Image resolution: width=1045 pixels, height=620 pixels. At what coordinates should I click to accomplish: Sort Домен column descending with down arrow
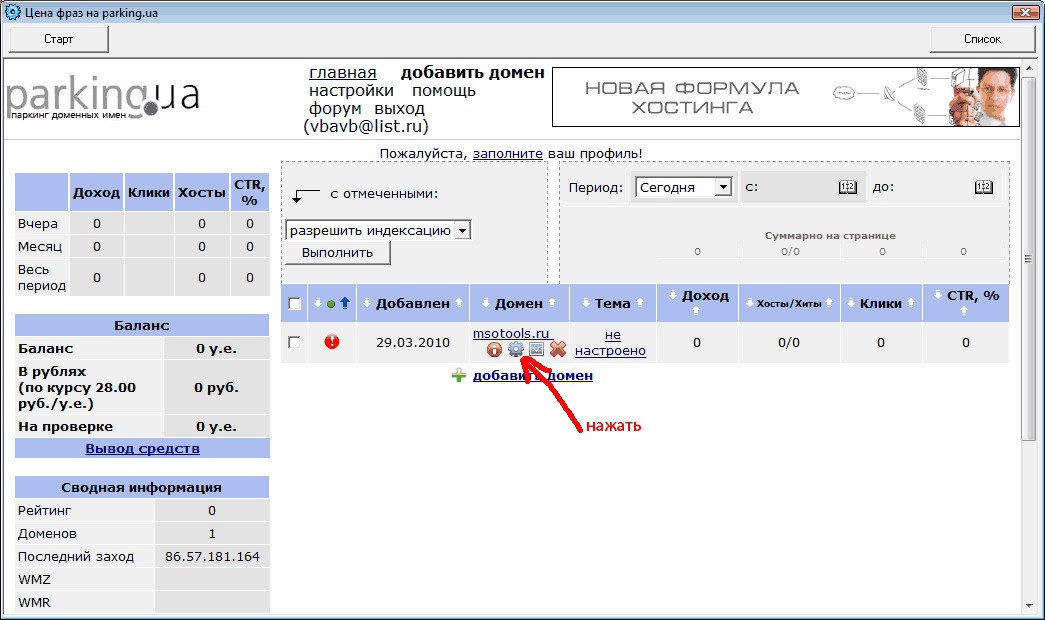click(x=486, y=303)
